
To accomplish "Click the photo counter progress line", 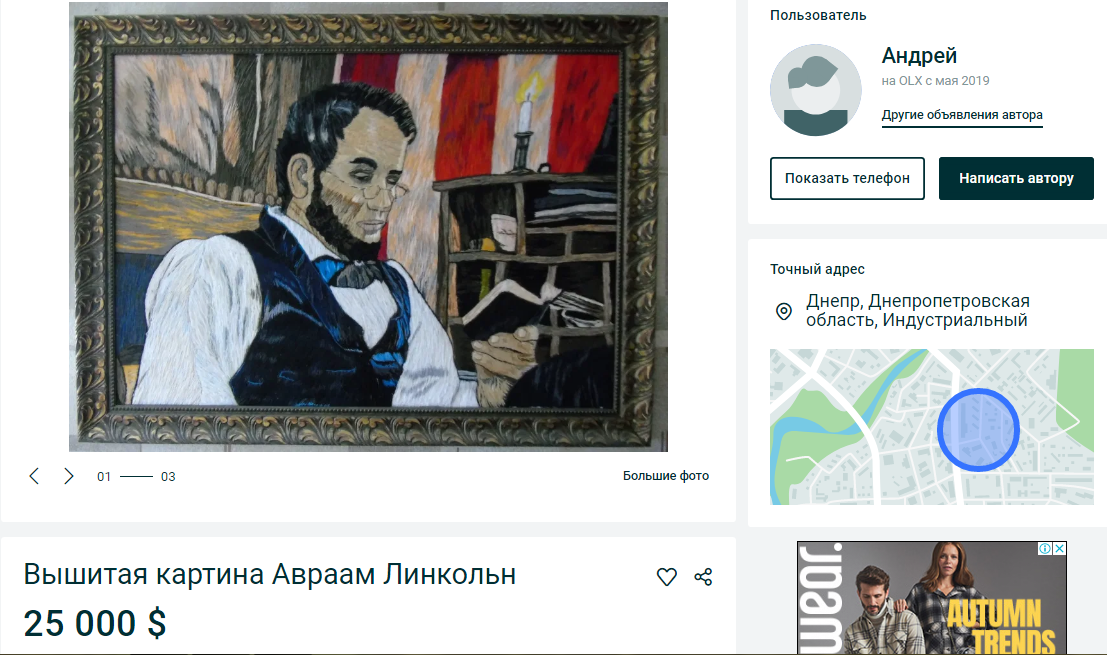I will click(136, 476).
